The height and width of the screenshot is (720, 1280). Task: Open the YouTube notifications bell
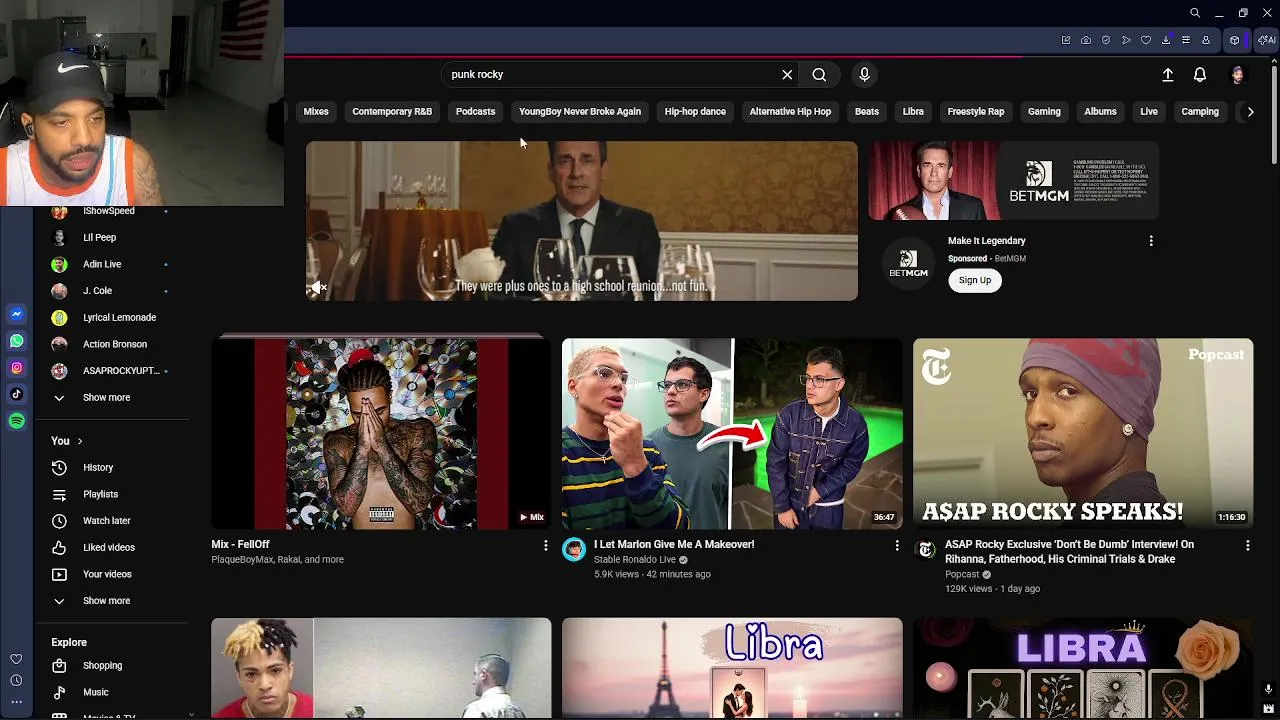coord(1200,75)
